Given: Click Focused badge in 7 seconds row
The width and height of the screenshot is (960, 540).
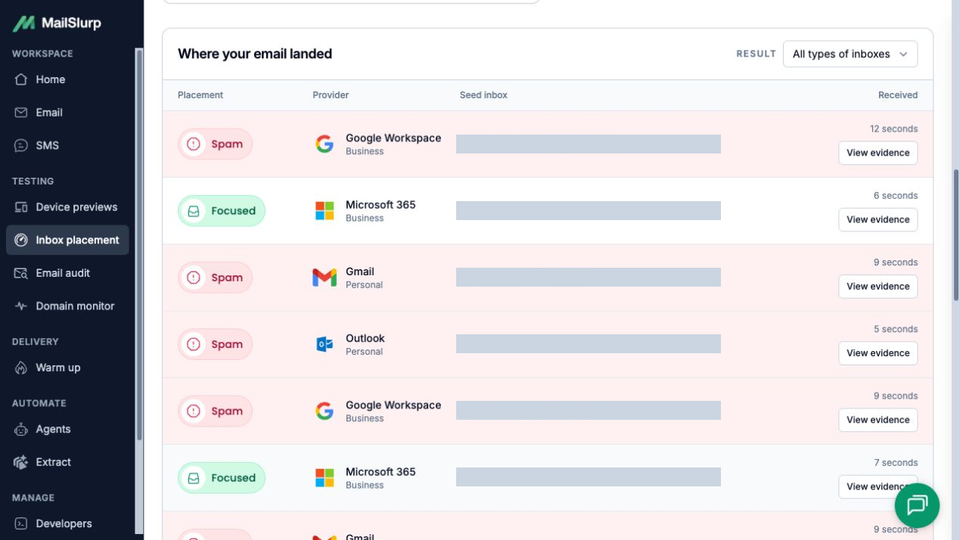Looking at the screenshot, I should [222, 478].
